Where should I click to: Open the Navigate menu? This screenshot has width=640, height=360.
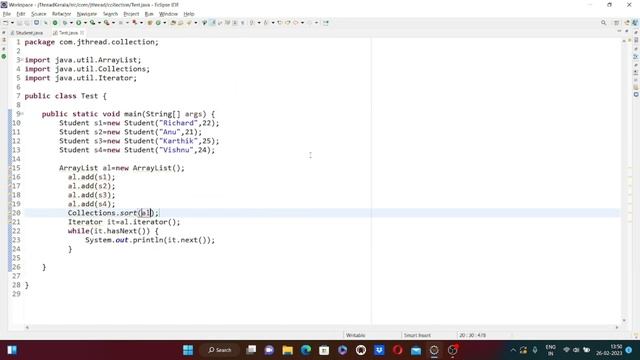87,14
